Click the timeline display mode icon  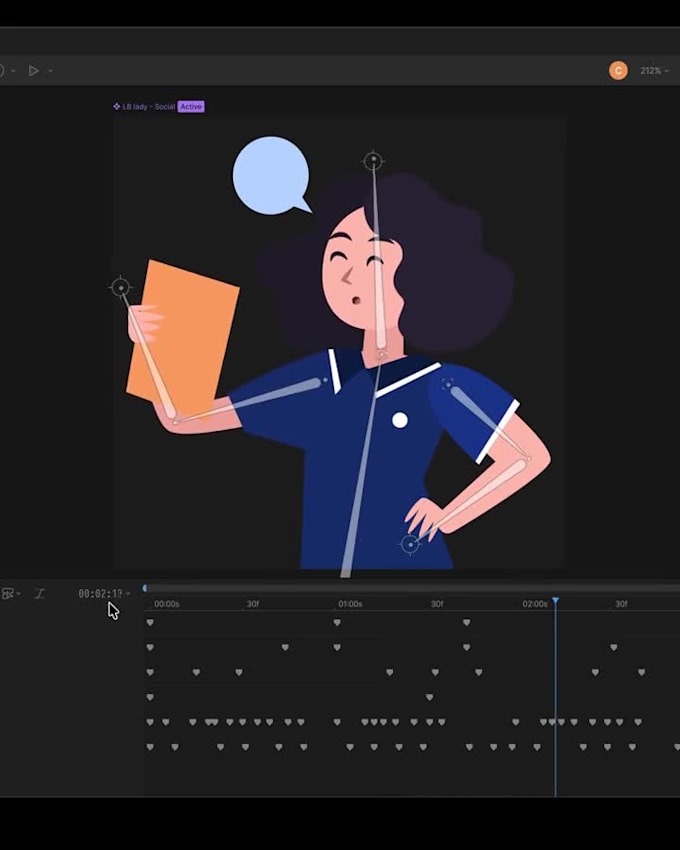[8, 594]
